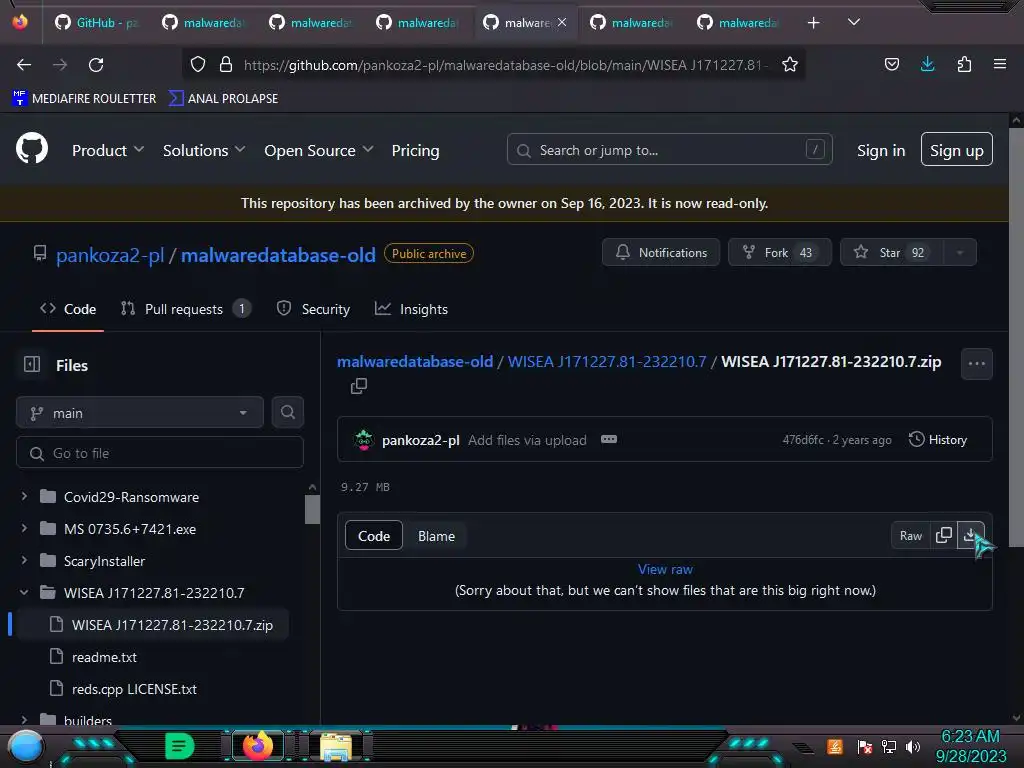This screenshot has width=1024, height=768.
Task: List all tabs dropdown arrow
Action: [x=854, y=22]
